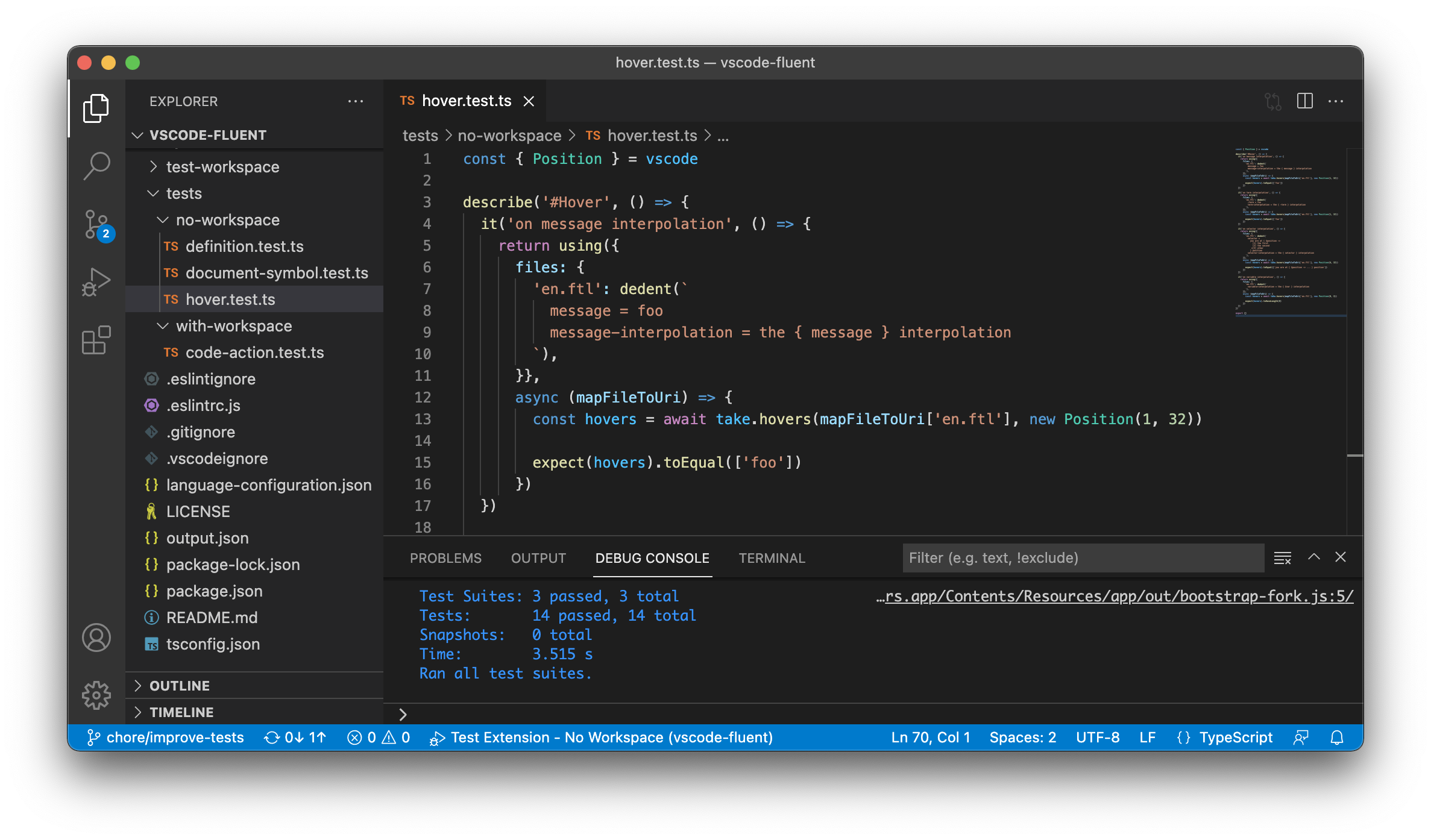The width and height of the screenshot is (1431, 840).
Task: Click the errors and warnings status indicator
Action: (379, 737)
